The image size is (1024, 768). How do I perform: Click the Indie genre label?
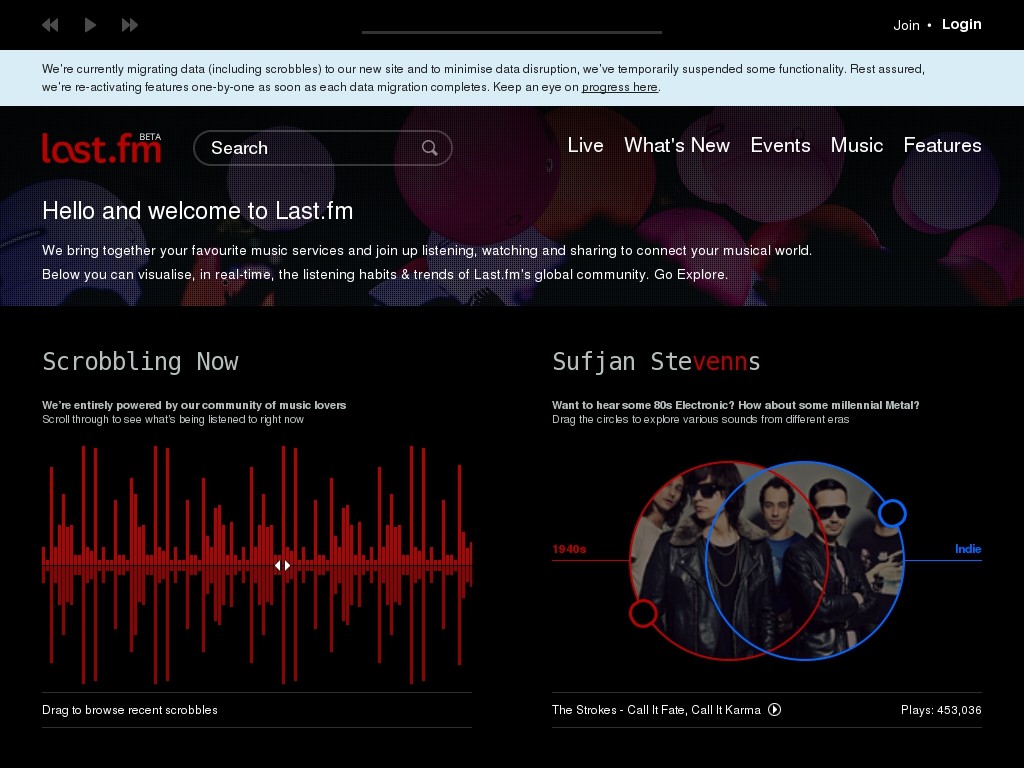coord(968,549)
